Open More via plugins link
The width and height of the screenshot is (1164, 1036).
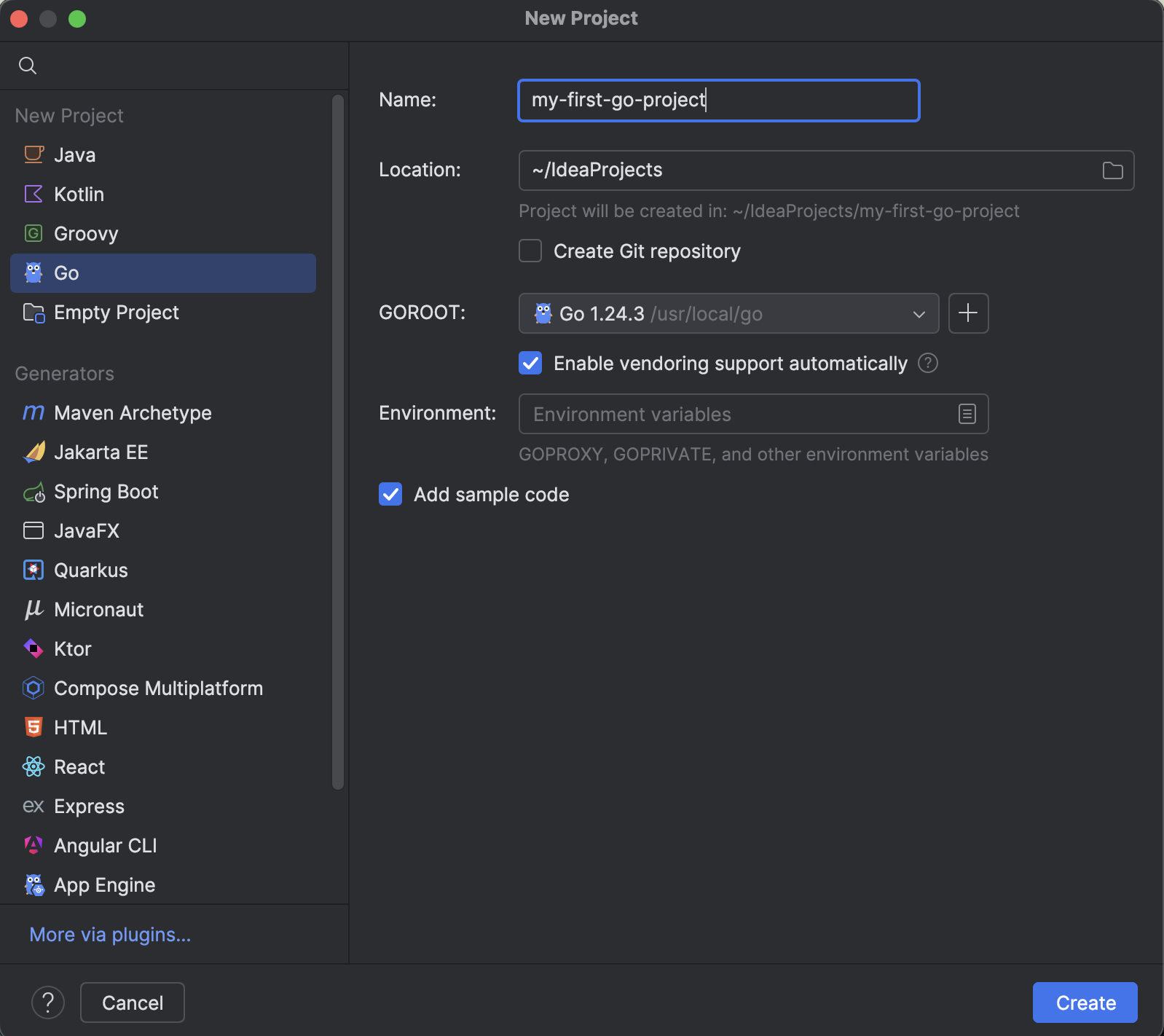click(110, 935)
